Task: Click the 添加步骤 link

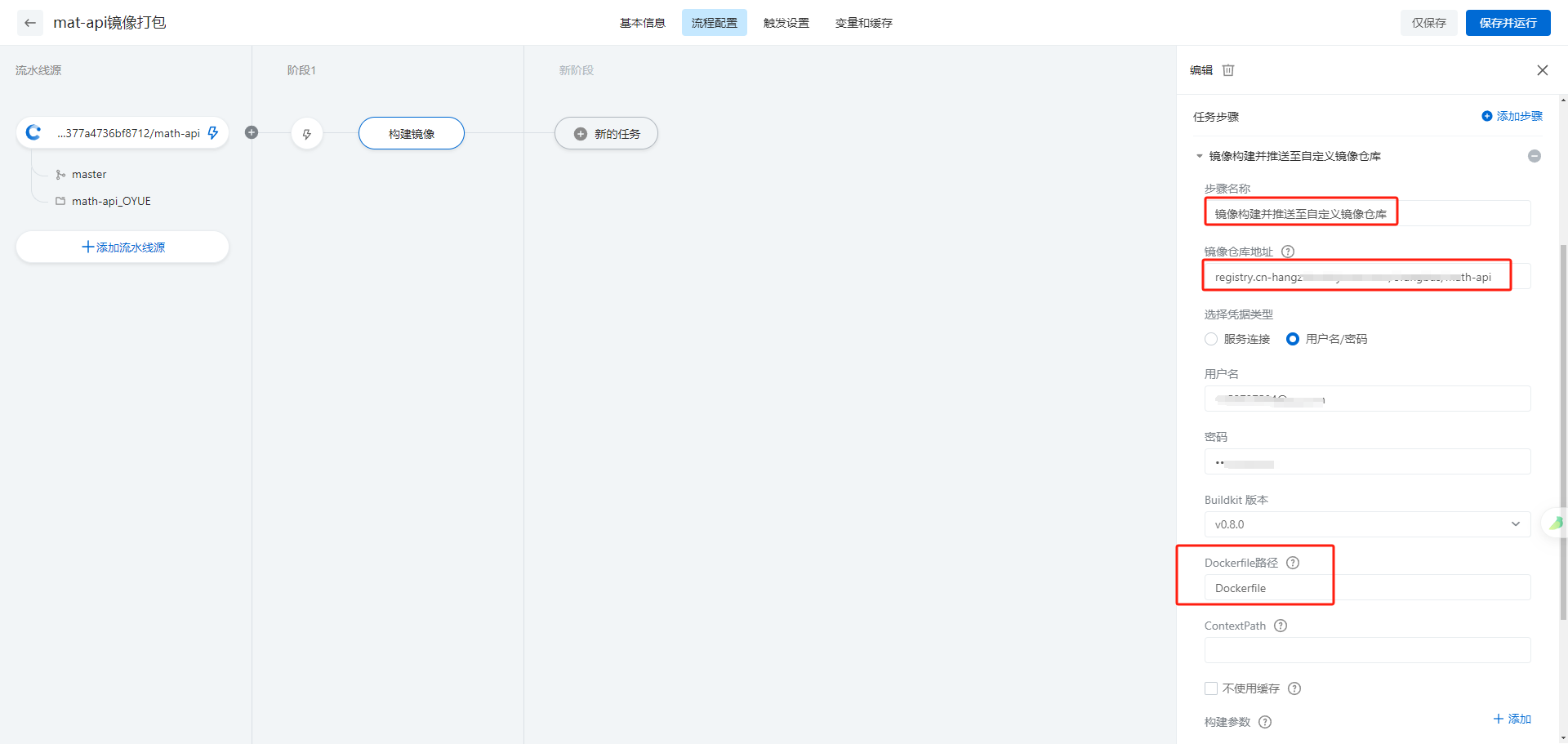Action: pos(1512,116)
